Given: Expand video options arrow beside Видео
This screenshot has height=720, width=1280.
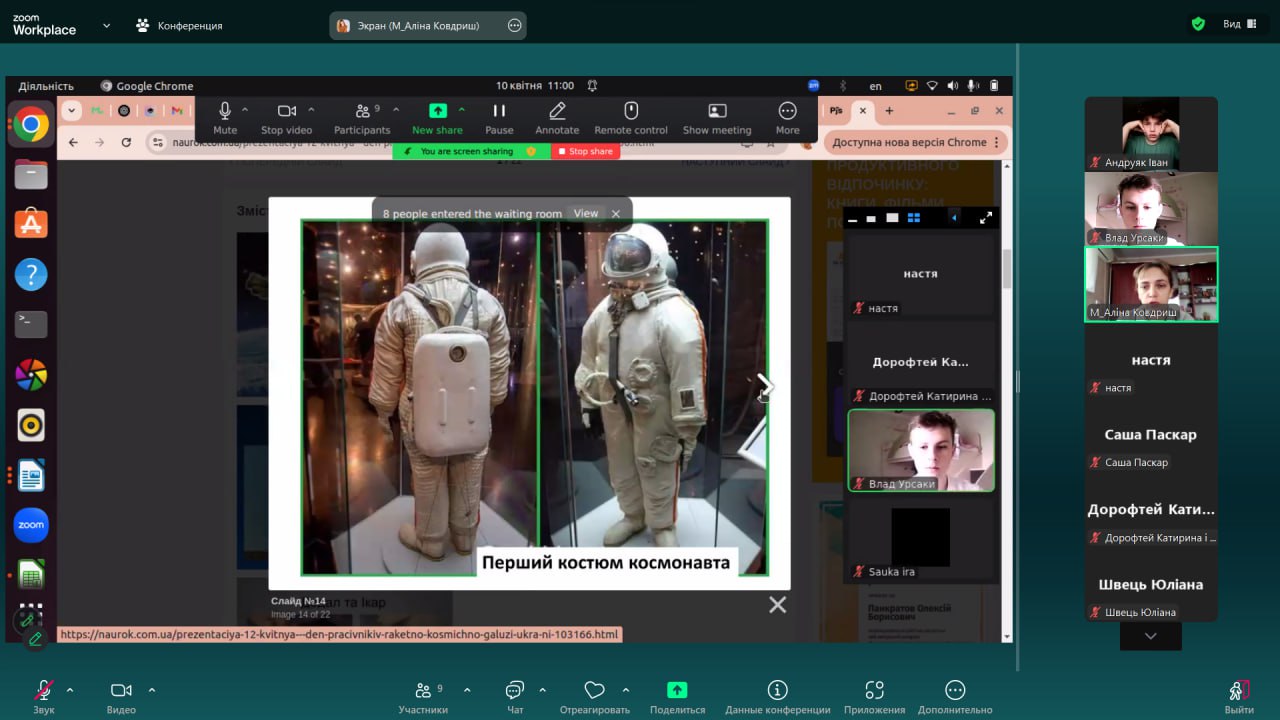Looking at the screenshot, I should click(x=152, y=690).
